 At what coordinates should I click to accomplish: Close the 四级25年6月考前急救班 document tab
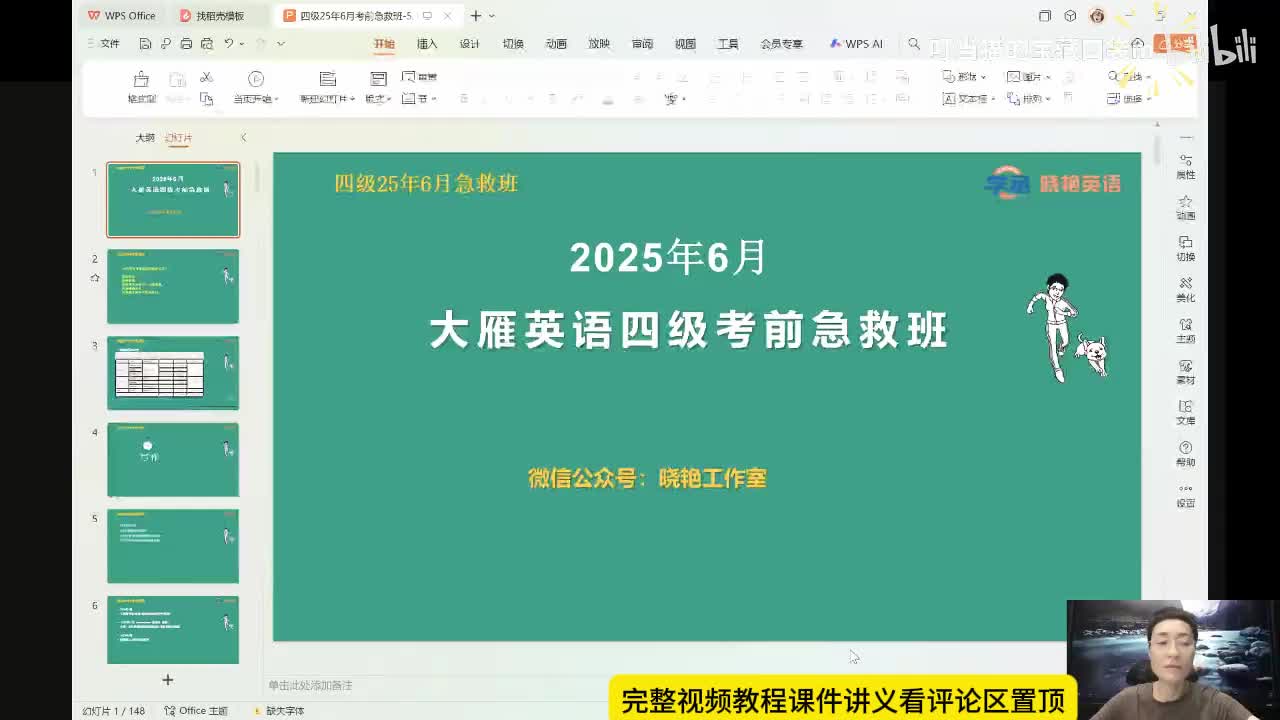448,15
